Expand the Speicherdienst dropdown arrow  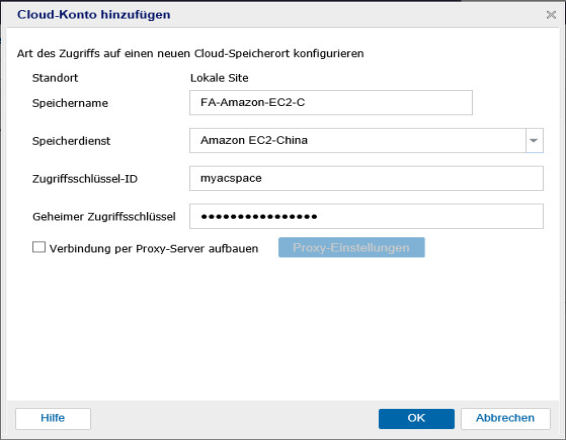[534, 140]
